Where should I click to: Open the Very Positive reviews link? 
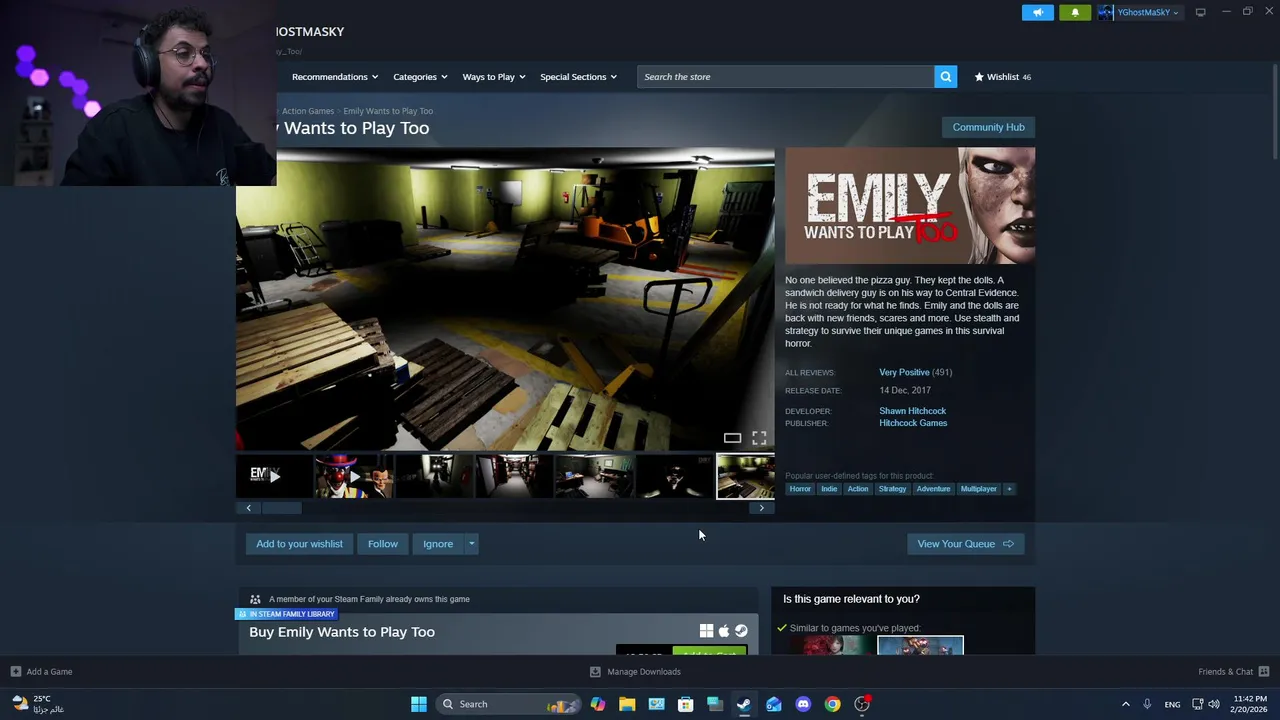[x=904, y=372]
